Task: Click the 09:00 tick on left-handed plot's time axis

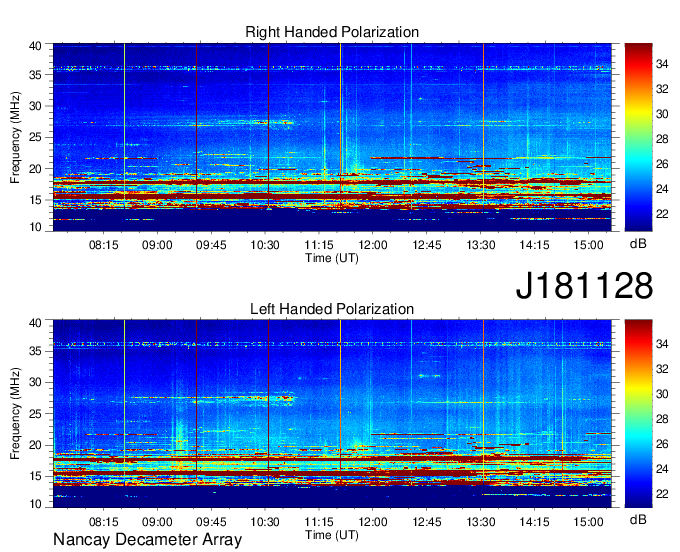Action: pyautogui.click(x=157, y=522)
